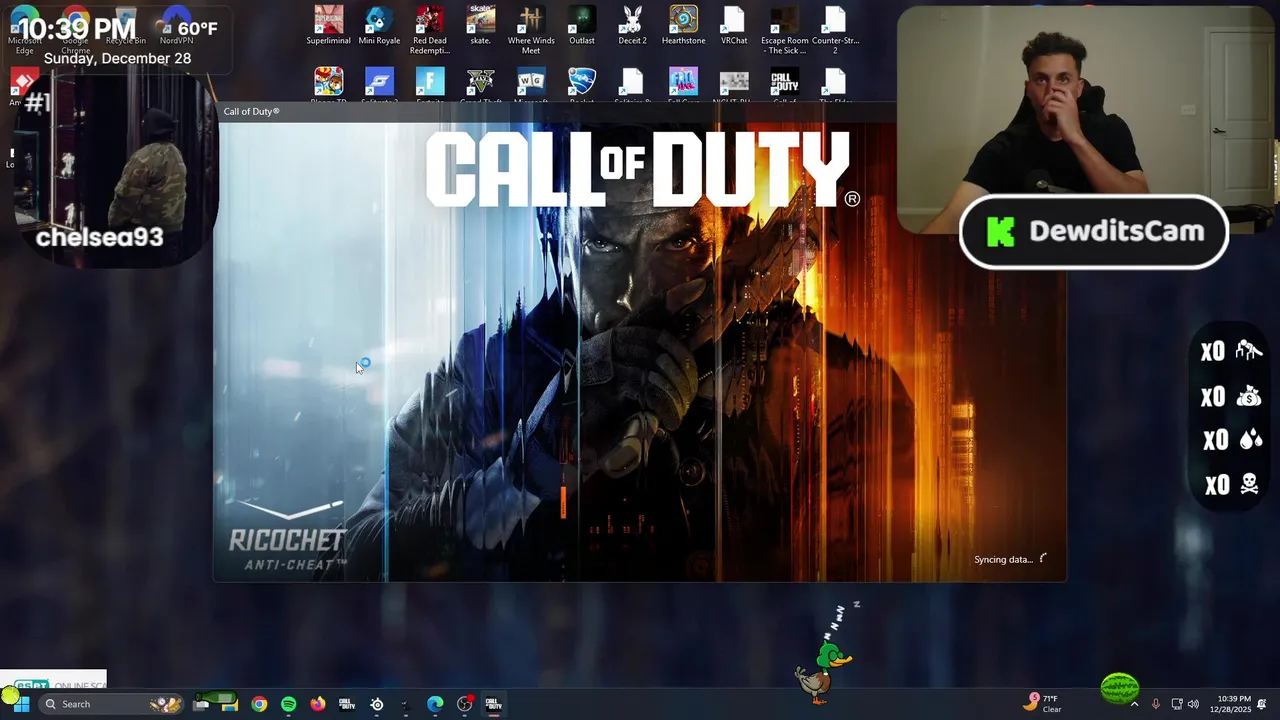
Task: Open Firefox from the taskbar
Action: pos(318,704)
